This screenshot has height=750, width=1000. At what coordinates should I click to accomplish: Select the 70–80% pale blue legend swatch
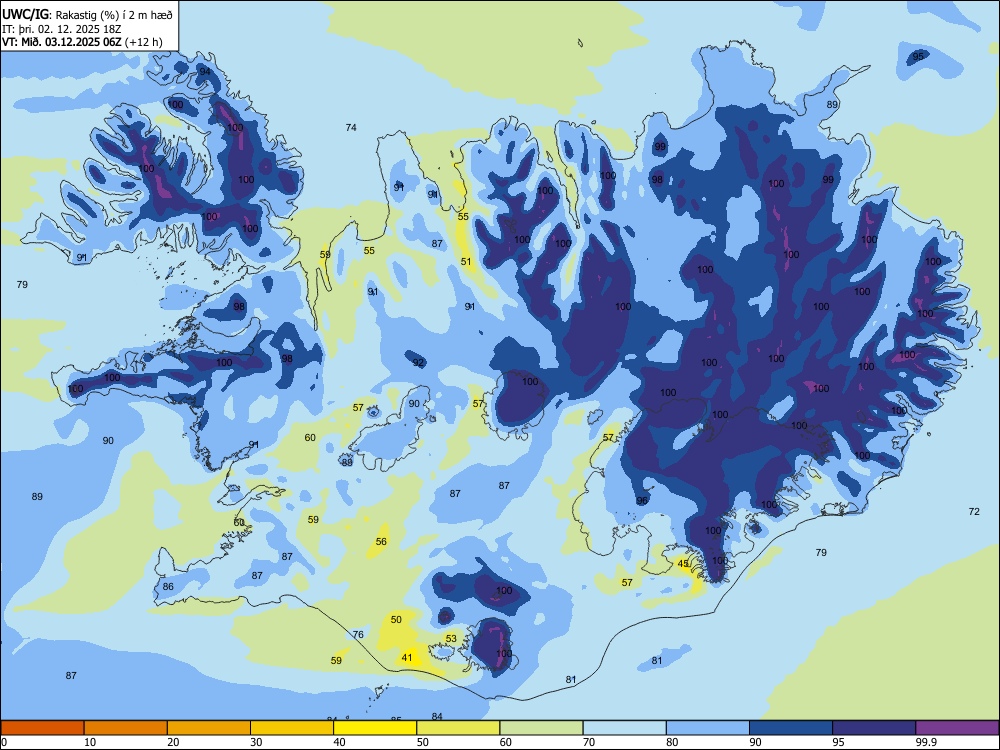pos(624,728)
